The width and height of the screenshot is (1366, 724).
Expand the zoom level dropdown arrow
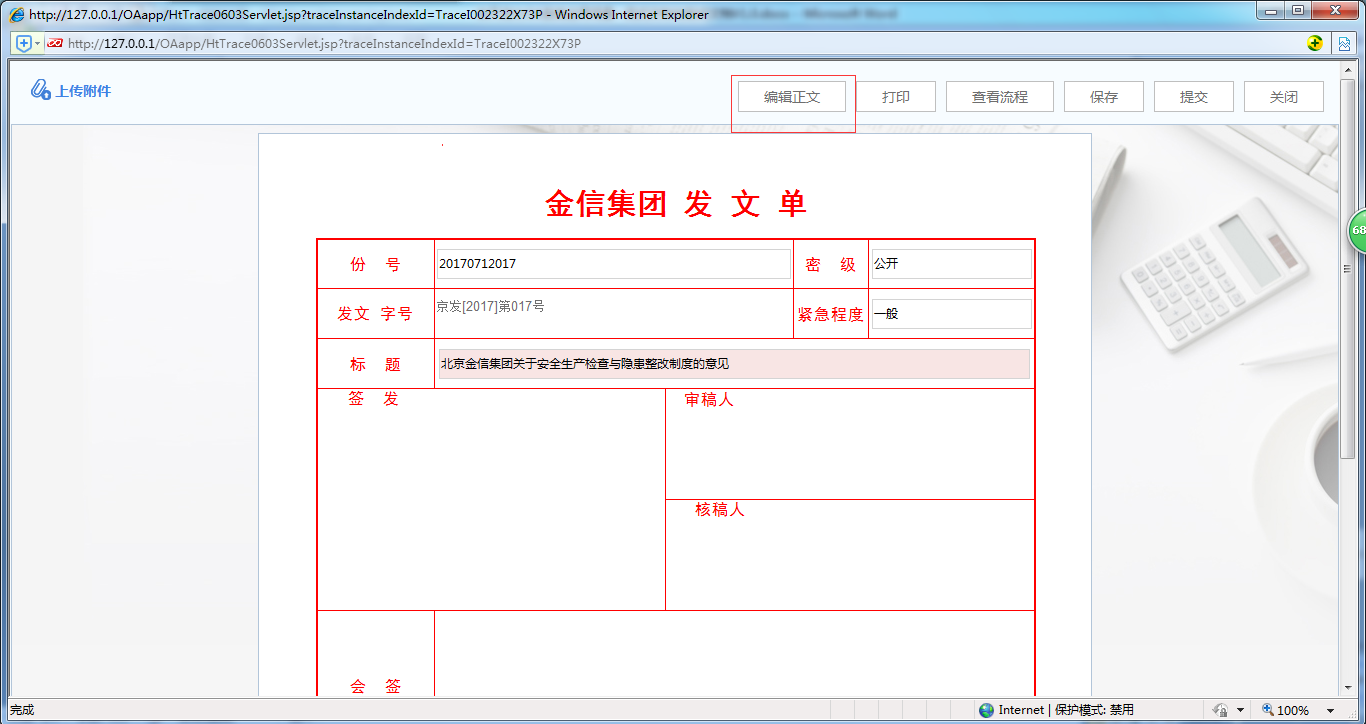1330,711
